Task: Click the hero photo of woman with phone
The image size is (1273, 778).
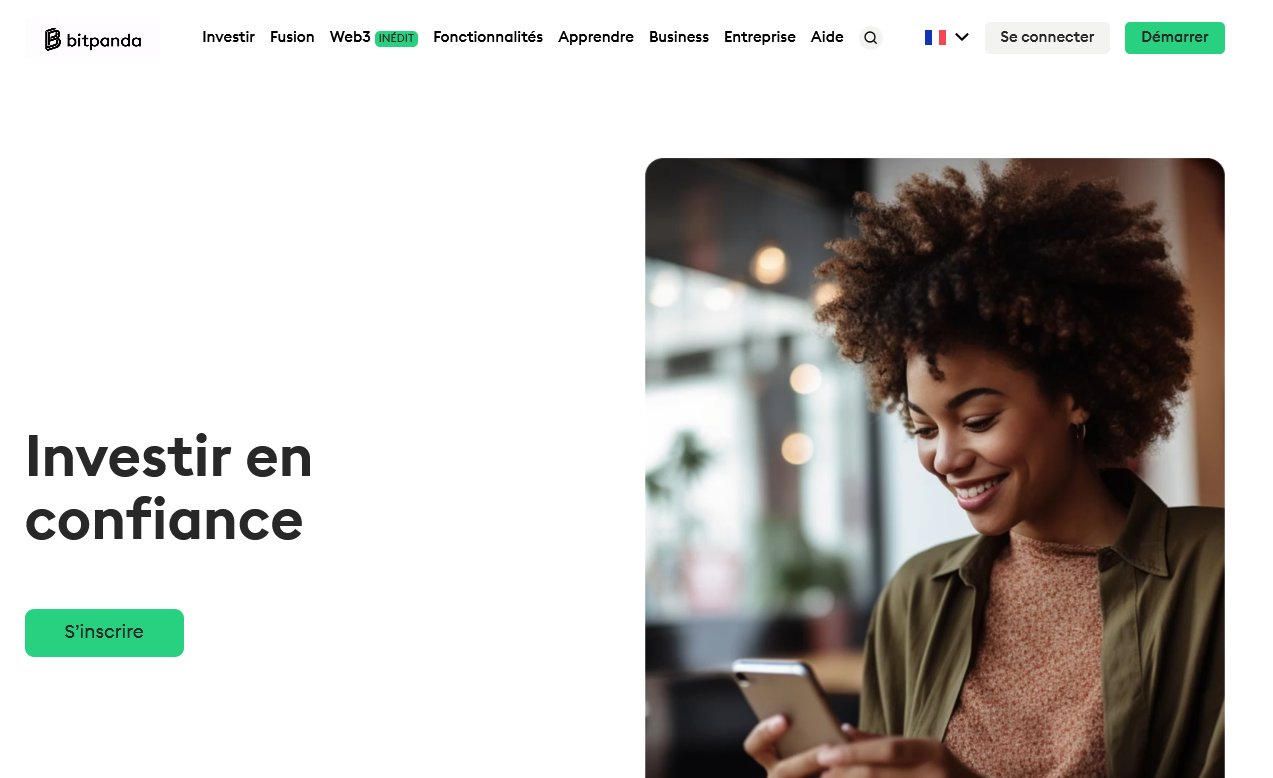Action: click(x=935, y=468)
